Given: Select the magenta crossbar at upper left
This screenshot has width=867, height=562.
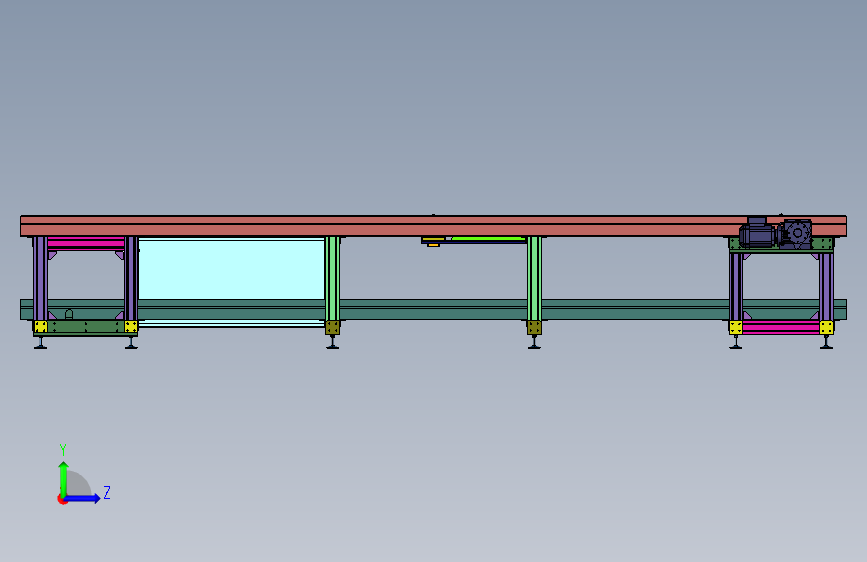Looking at the screenshot, I should click(86, 243).
